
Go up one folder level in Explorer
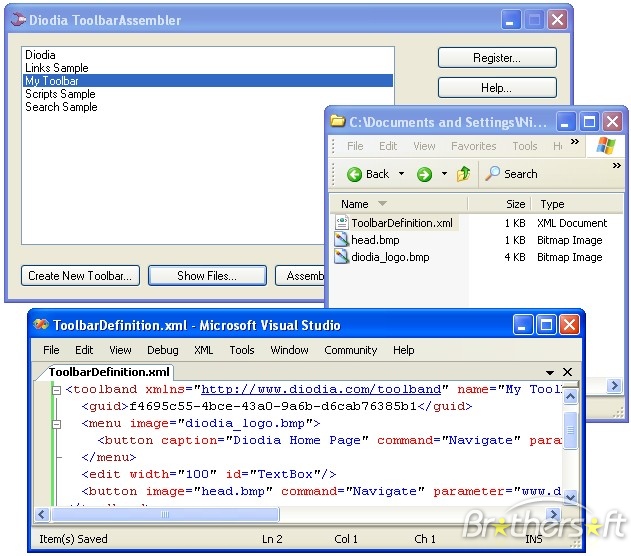click(x=463, y=174)
